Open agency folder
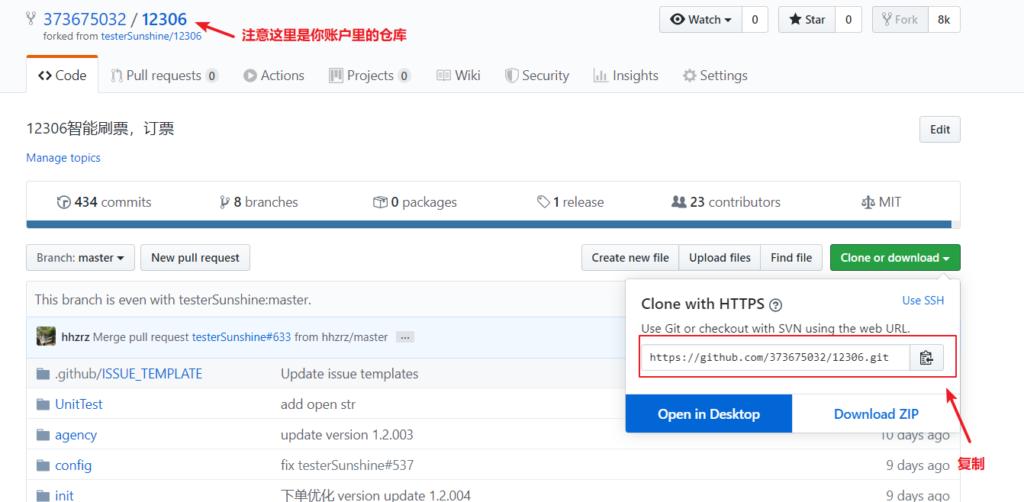This screenshot has height=502, width=1024. [76, 435]
